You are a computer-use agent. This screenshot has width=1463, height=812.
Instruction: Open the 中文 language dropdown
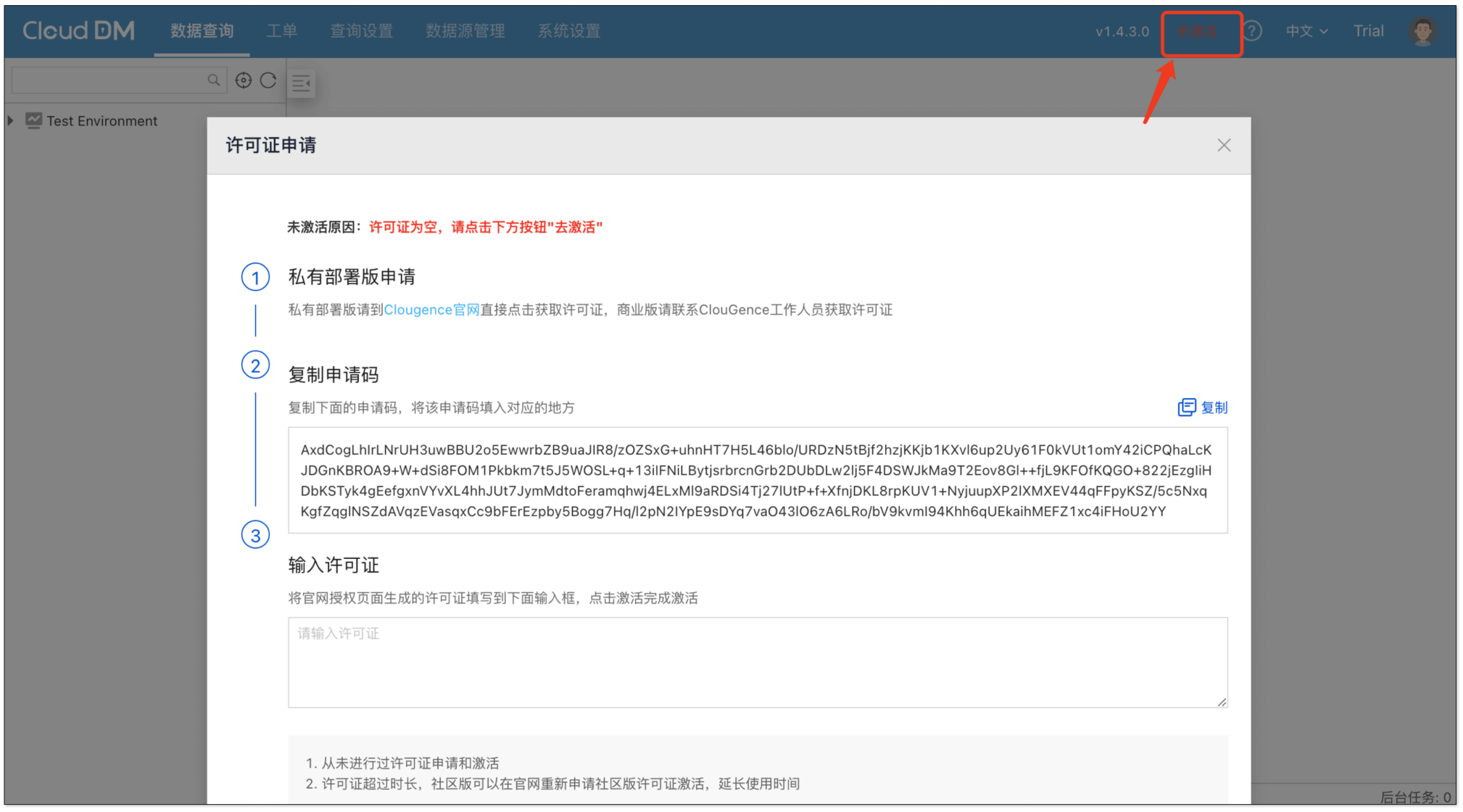pos(1306,31)
